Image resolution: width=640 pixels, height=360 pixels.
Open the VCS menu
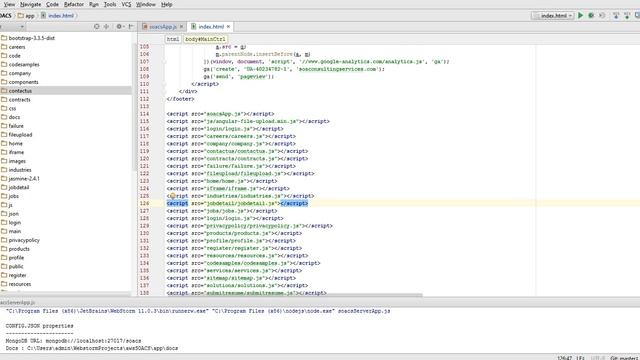click(127, 4)
